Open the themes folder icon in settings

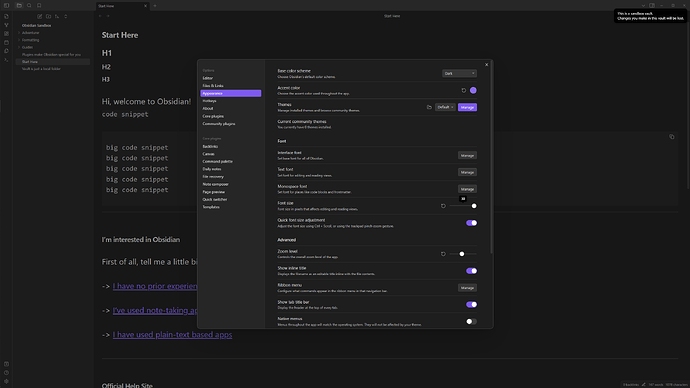click(x=429, y=107)
